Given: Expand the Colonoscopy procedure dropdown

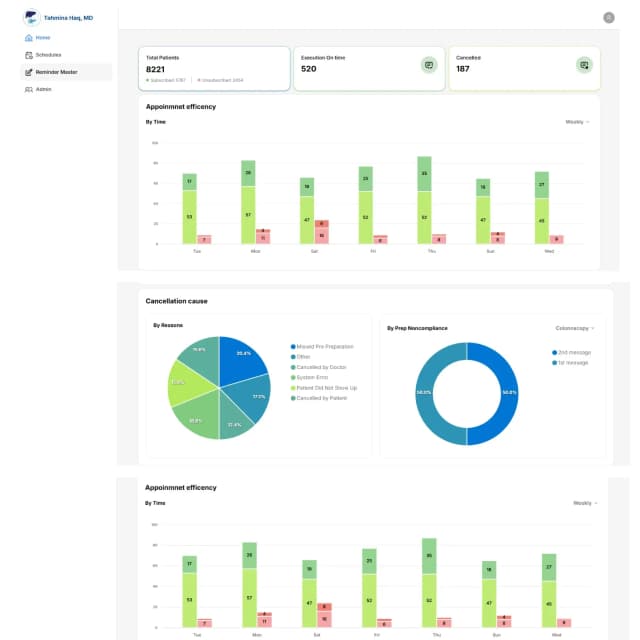Looking at the screenshot, I should 573,327.
